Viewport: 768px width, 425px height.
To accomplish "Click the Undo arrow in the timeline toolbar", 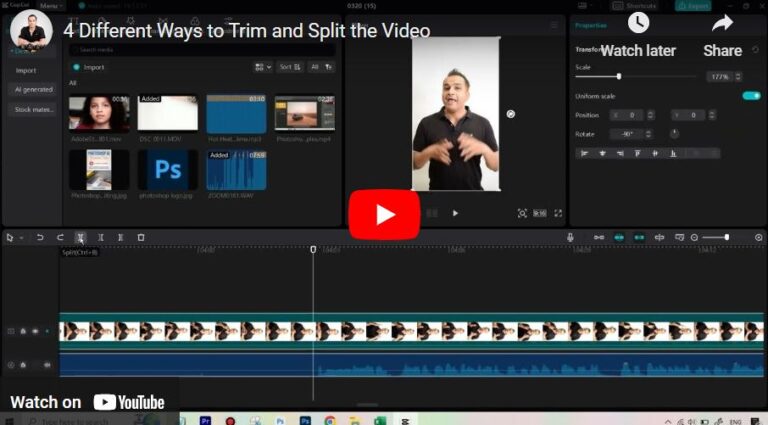I will pos(40,237).
